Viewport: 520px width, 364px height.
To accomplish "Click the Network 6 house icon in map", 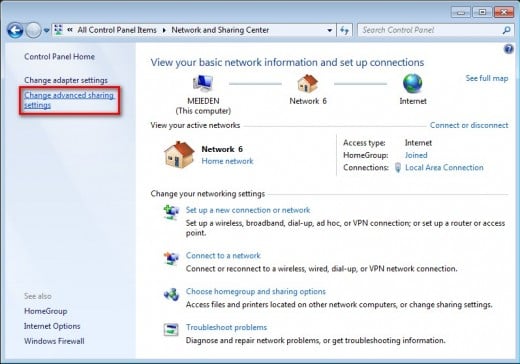I will [x=307, y=83].
